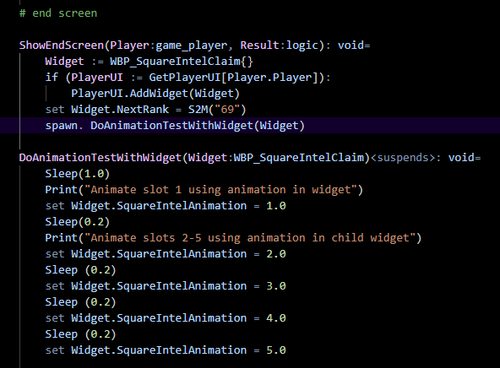Click the value 4.0 in SquareIntelAnimation assignment

(276, 318)
